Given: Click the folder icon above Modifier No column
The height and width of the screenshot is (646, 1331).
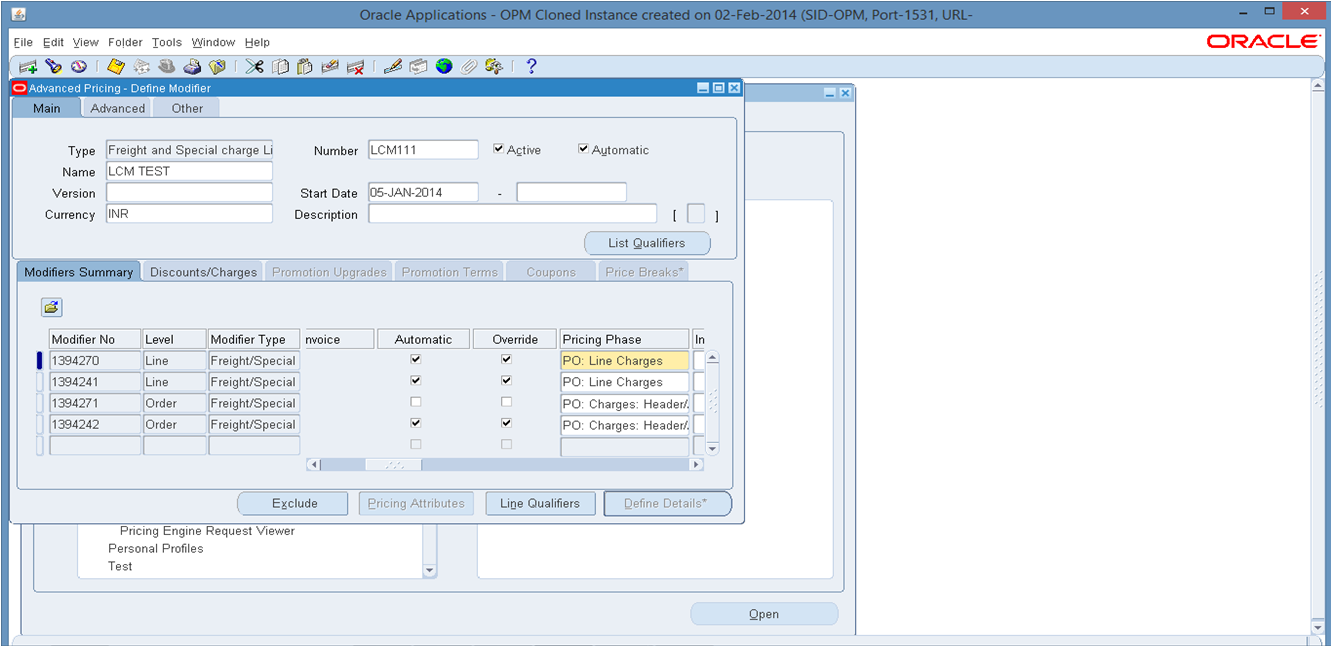Looking at the screenshot, I should coord(52,307).
